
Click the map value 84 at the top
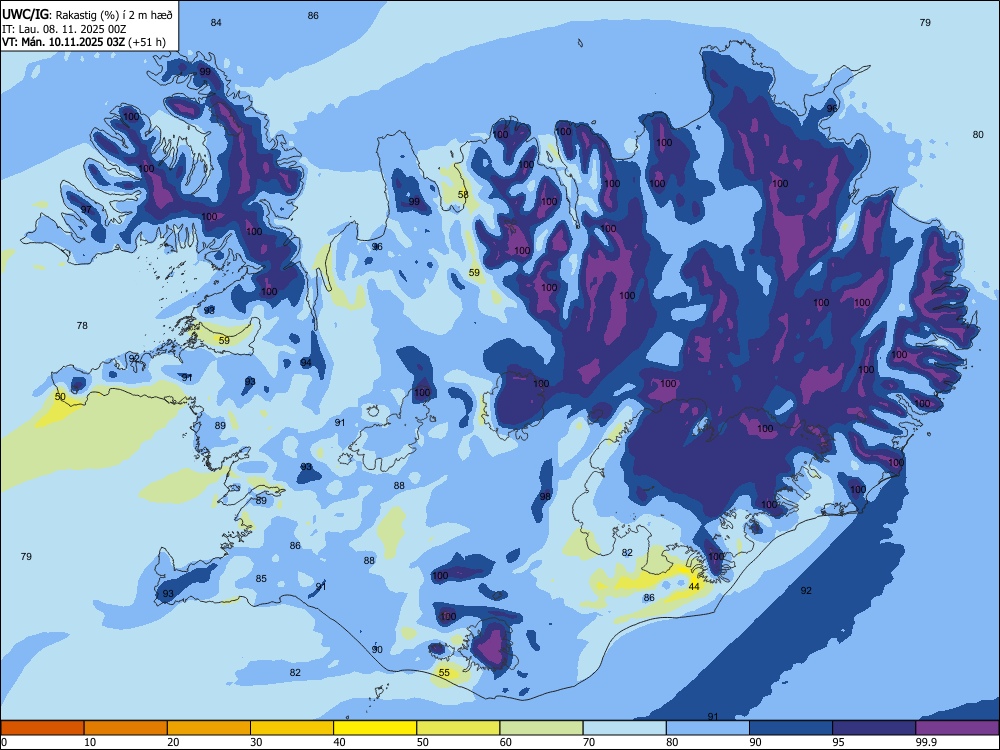click(x=216, y=22)
